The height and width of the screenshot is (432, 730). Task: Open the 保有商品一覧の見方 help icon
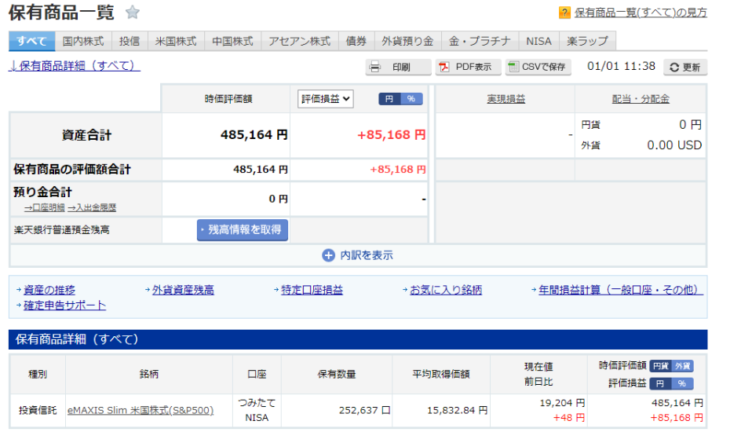click(565, 13)
